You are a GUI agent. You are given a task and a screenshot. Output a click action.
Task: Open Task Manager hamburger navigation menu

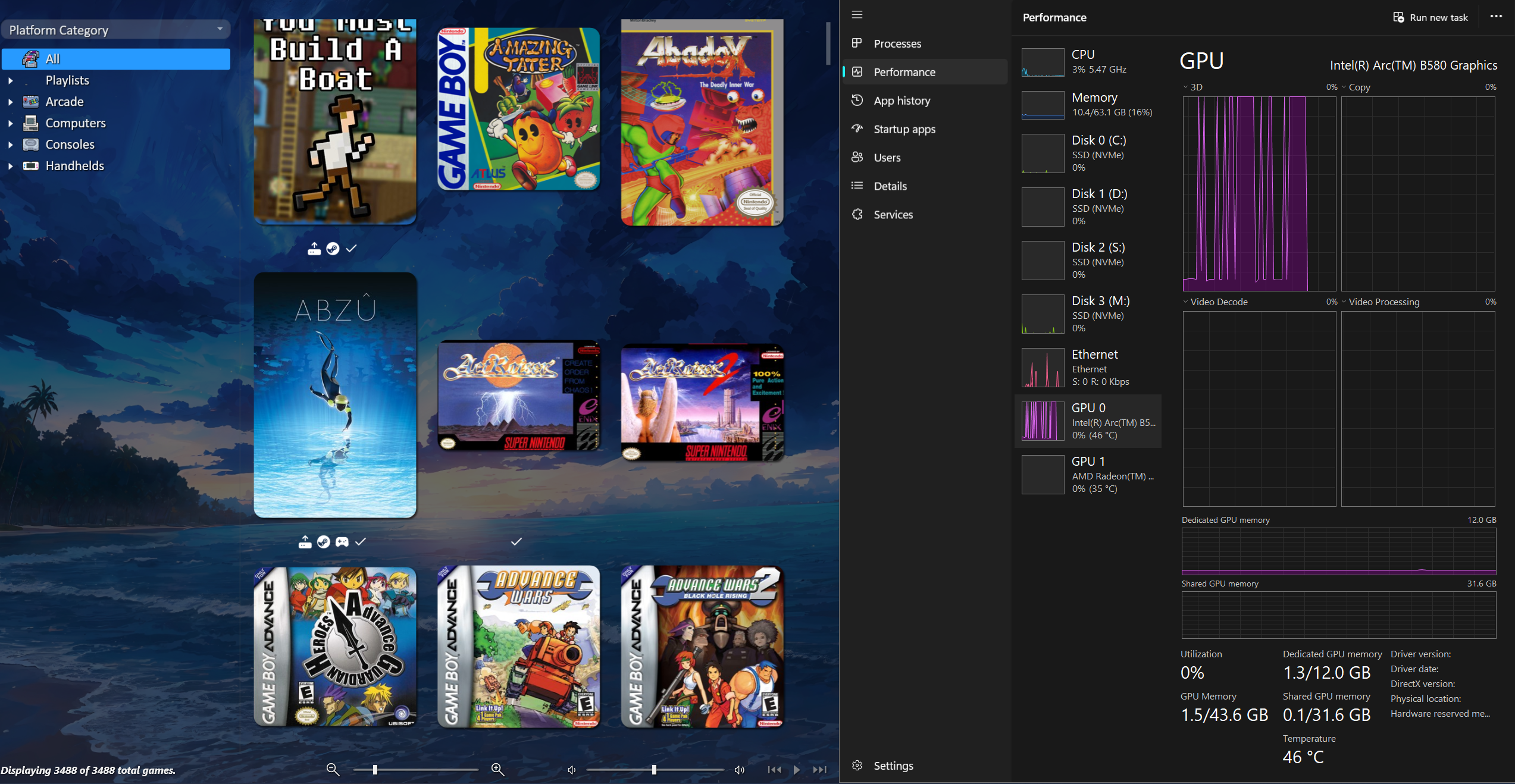(857, 15)
